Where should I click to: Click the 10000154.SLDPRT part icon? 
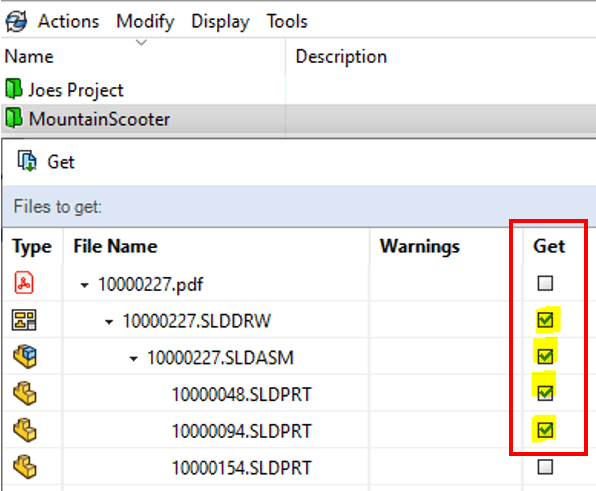point(25,466)
